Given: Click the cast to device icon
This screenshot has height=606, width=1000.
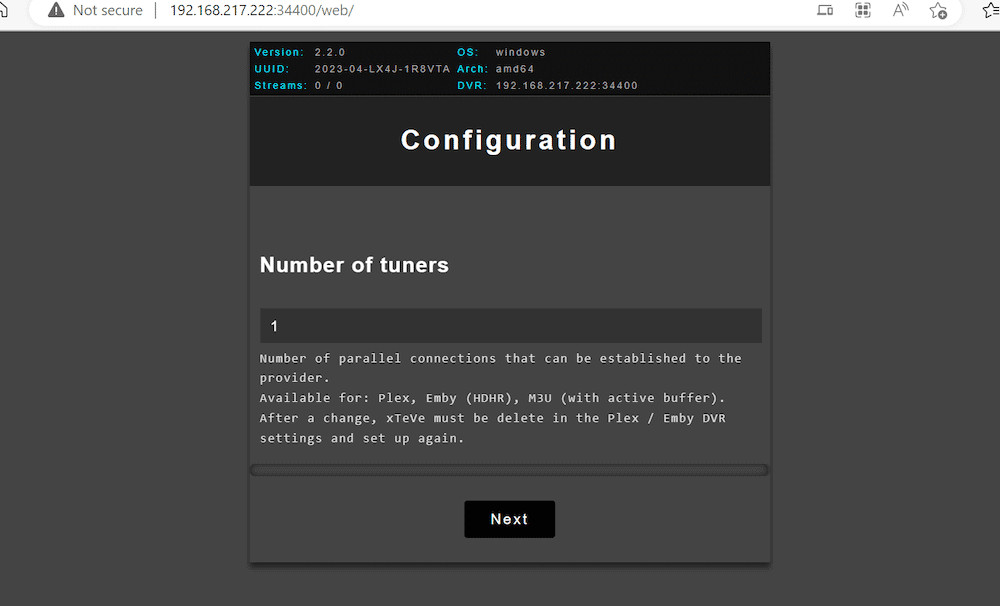Looking at the screenshot, I should pos(825,10).
